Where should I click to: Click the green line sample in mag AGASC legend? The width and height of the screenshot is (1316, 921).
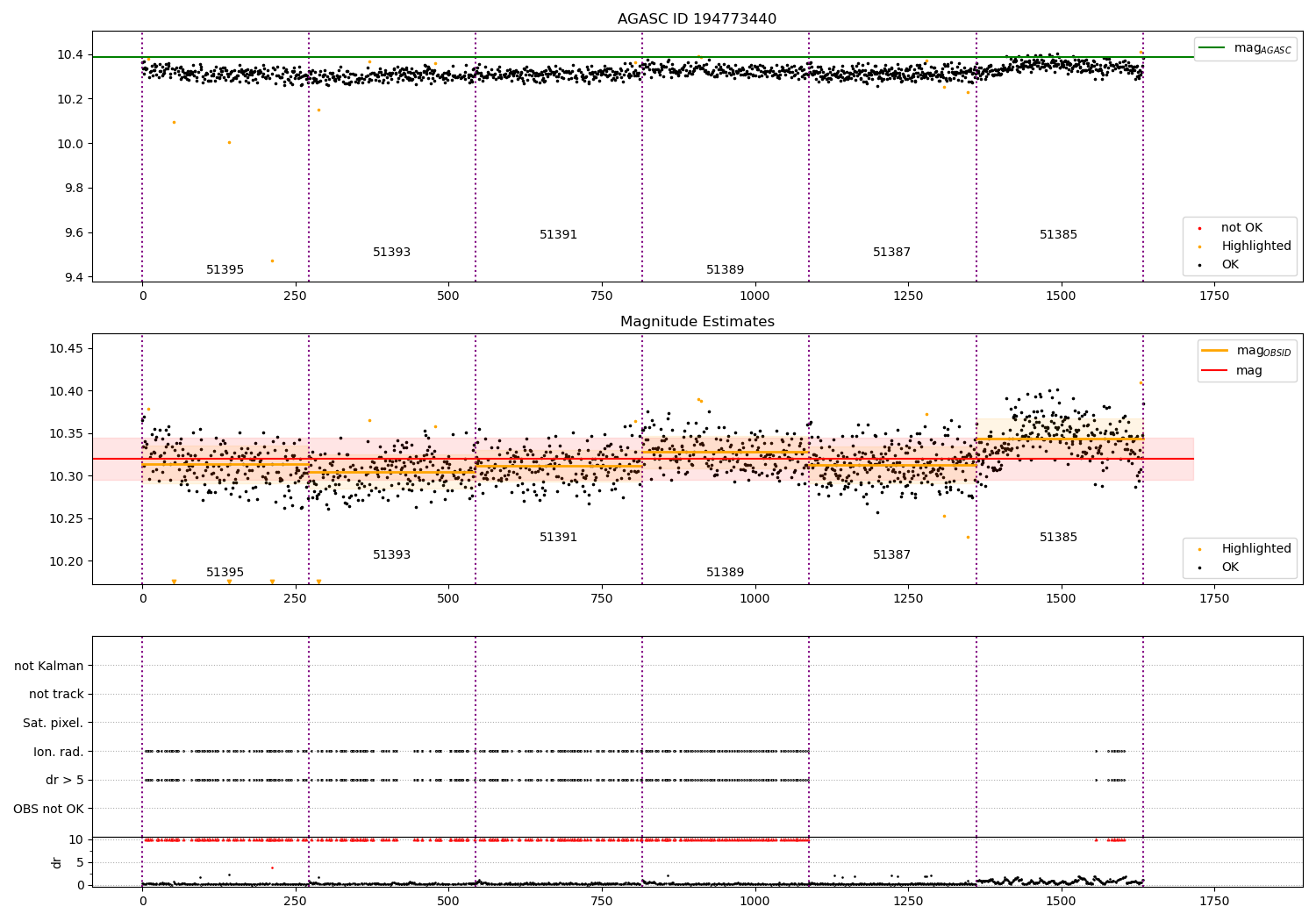[x=1212, y=48]
